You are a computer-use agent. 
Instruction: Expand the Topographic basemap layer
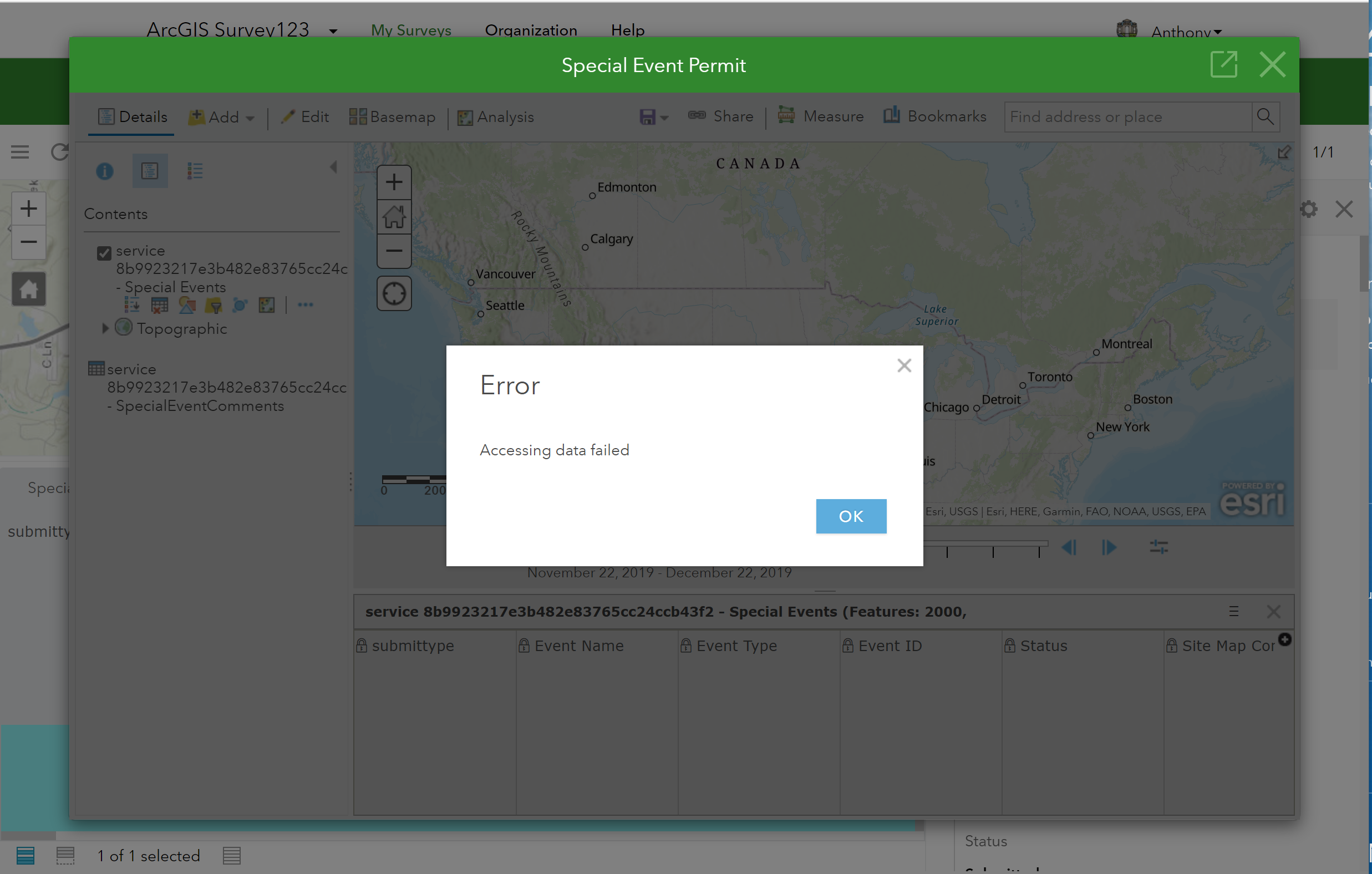(x=105, y=328)
